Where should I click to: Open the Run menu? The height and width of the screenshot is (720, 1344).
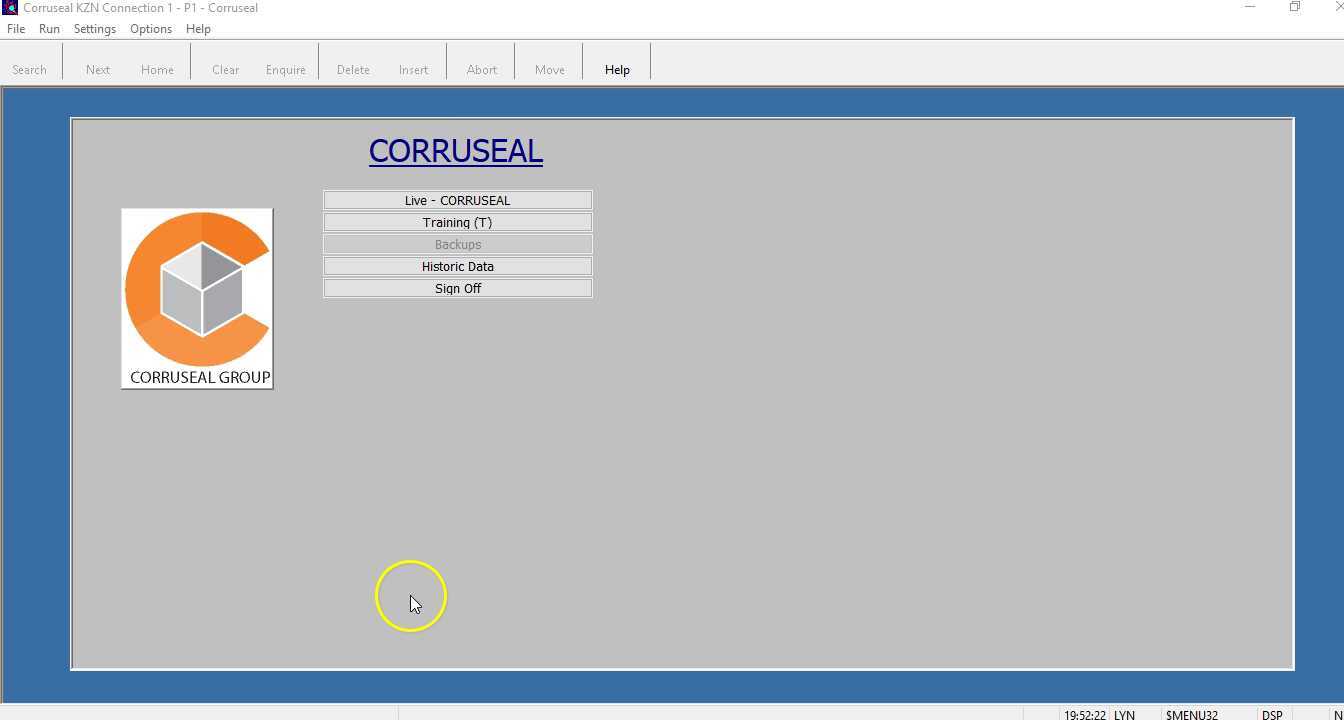pyautogui.click(x=48, y=28)
